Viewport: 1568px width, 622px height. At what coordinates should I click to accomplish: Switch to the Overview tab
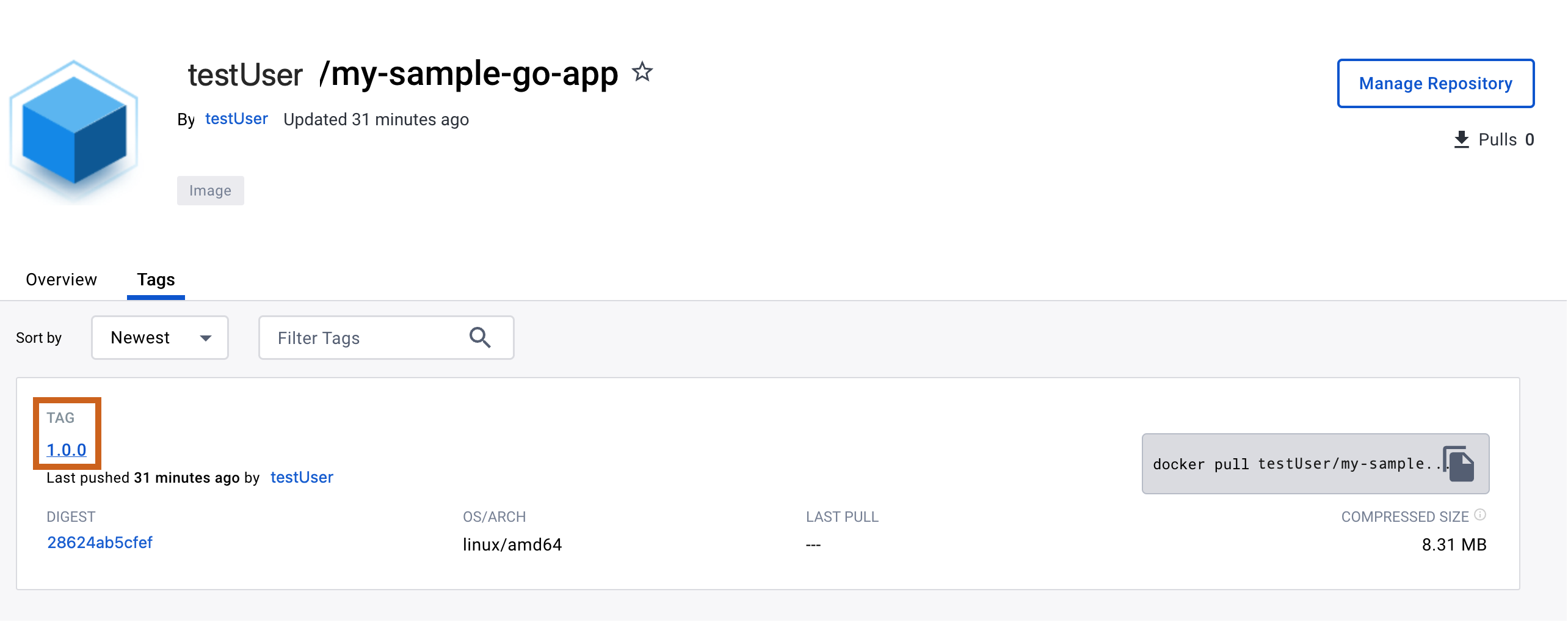[x=61, y=280]
